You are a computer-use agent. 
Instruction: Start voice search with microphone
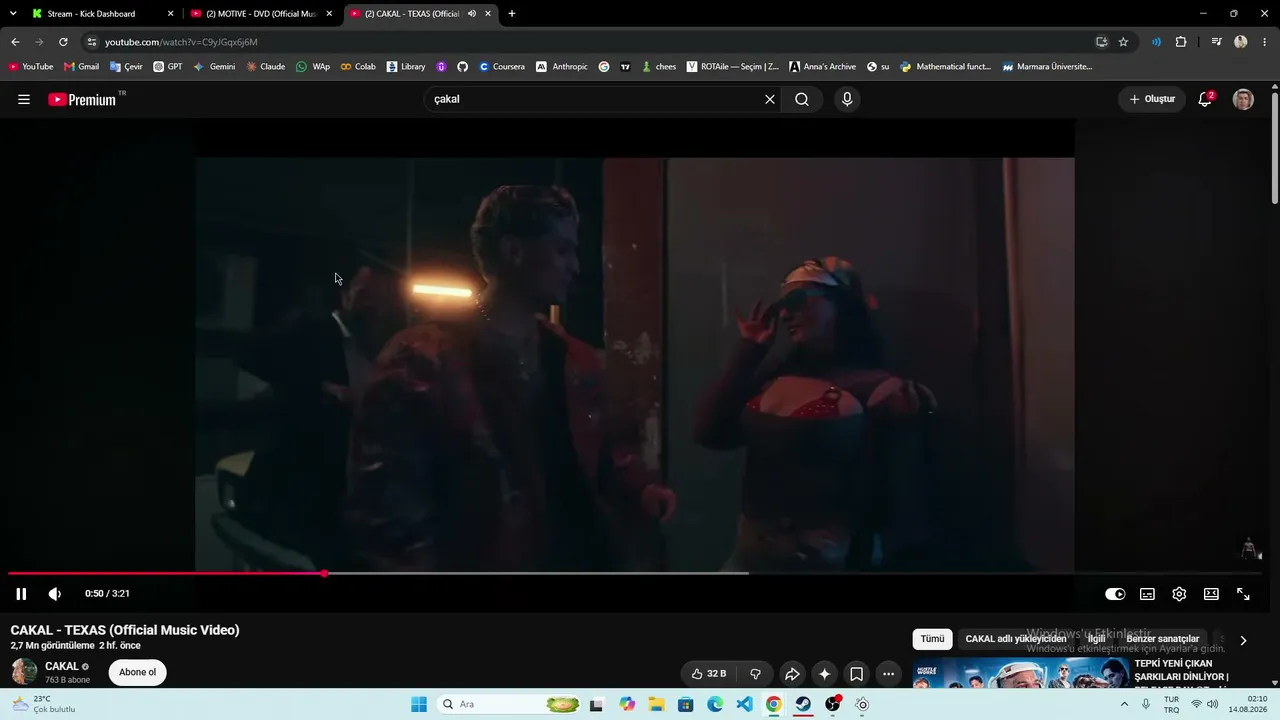(847, 99)
